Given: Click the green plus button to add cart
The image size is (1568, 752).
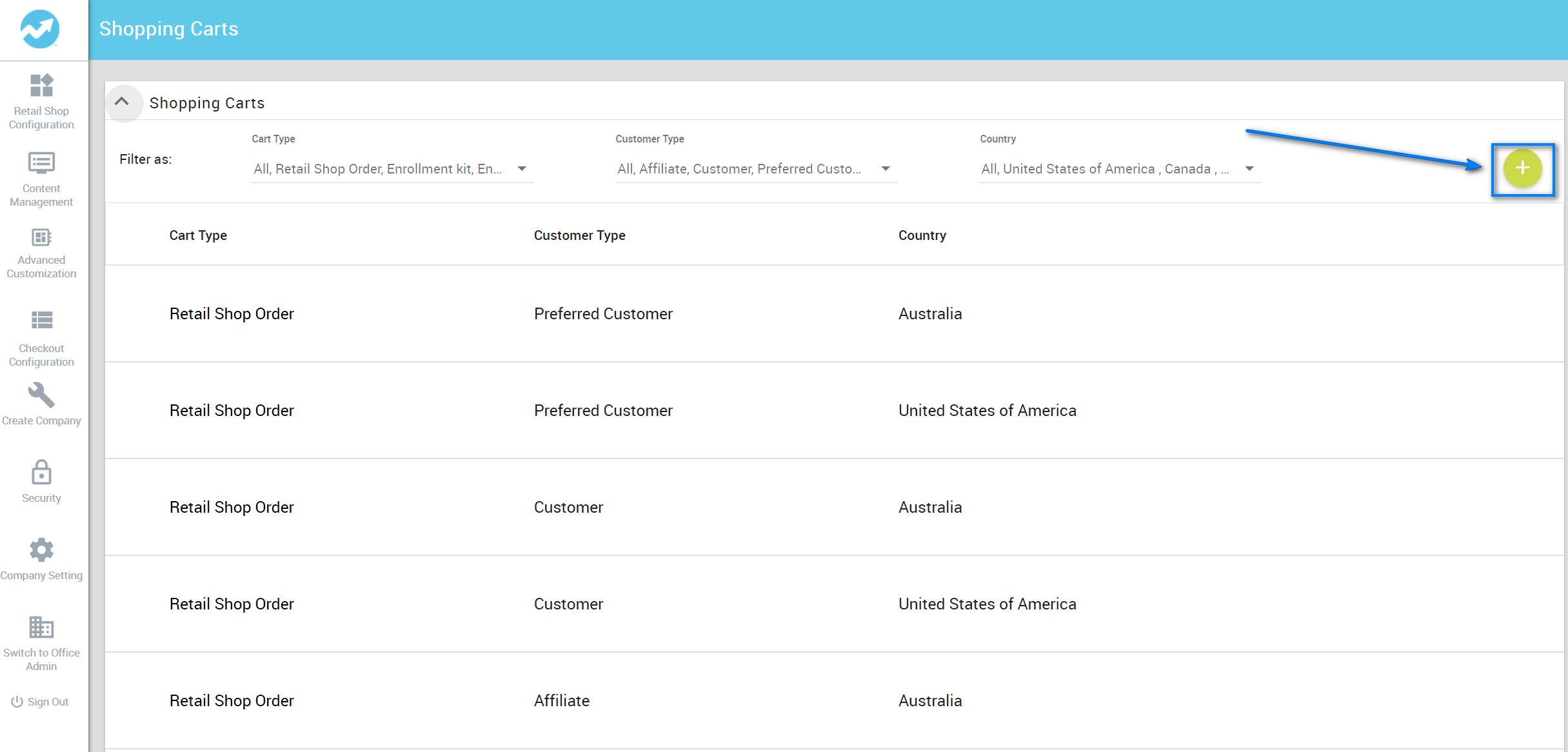Looking at the screenshot, I should 1522,169.
